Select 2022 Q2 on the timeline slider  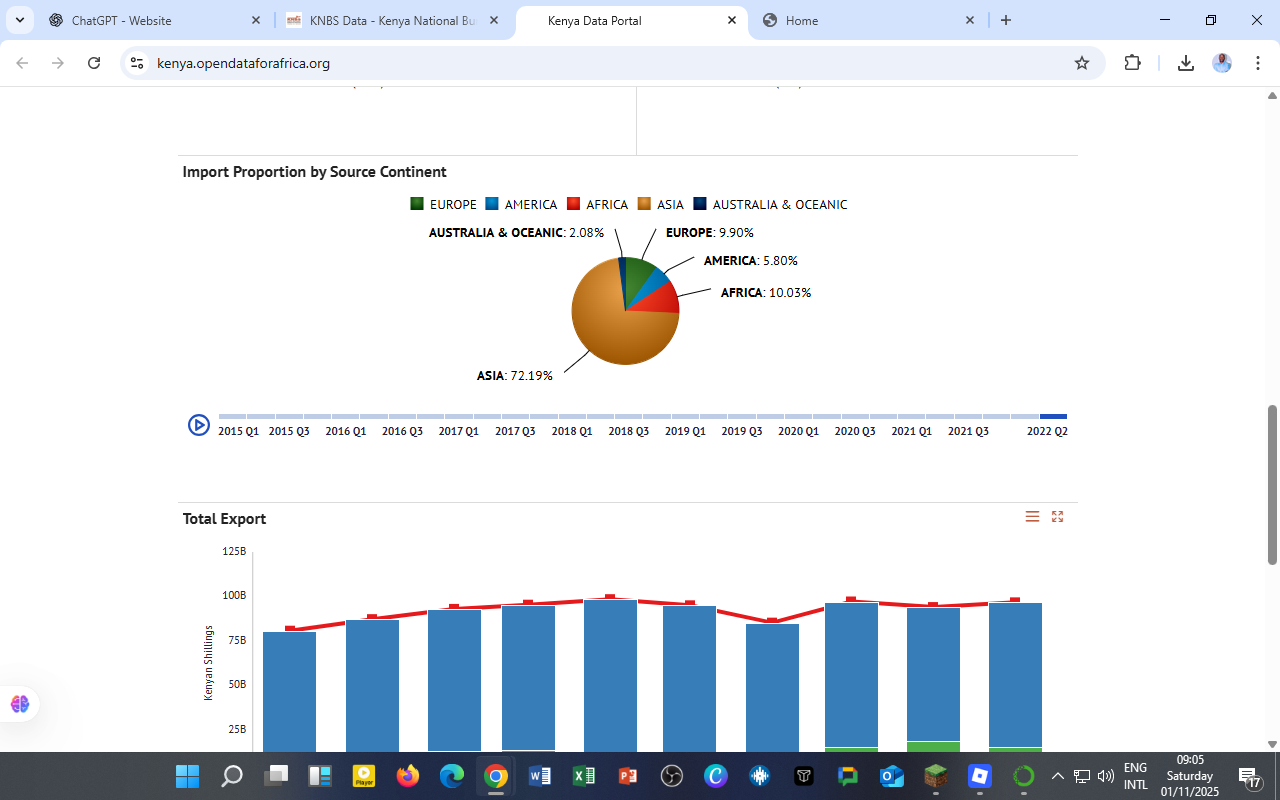(x=1053, y=416)
